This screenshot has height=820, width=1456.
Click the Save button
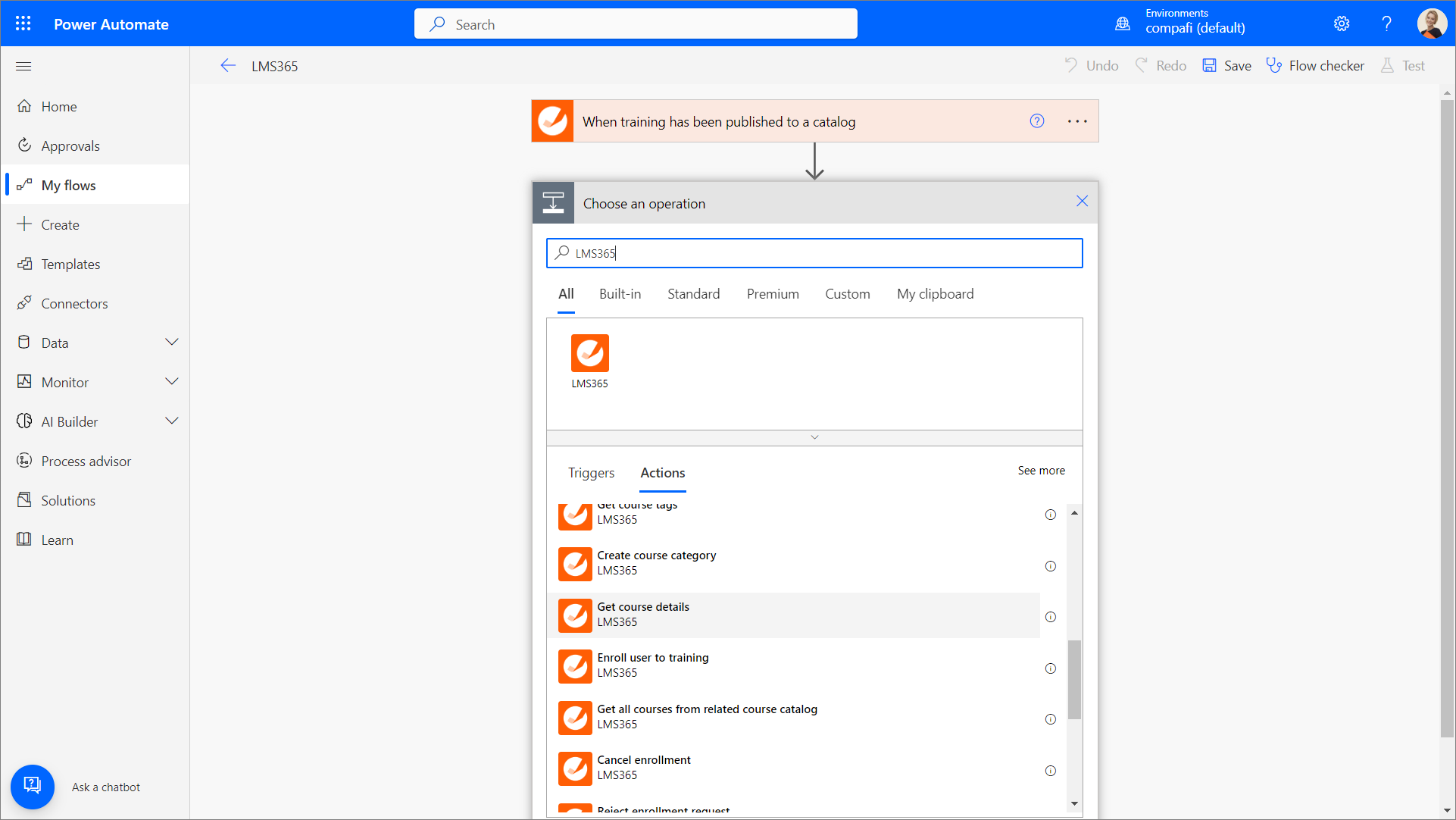pyautogui.click(x=1227, y=66)
